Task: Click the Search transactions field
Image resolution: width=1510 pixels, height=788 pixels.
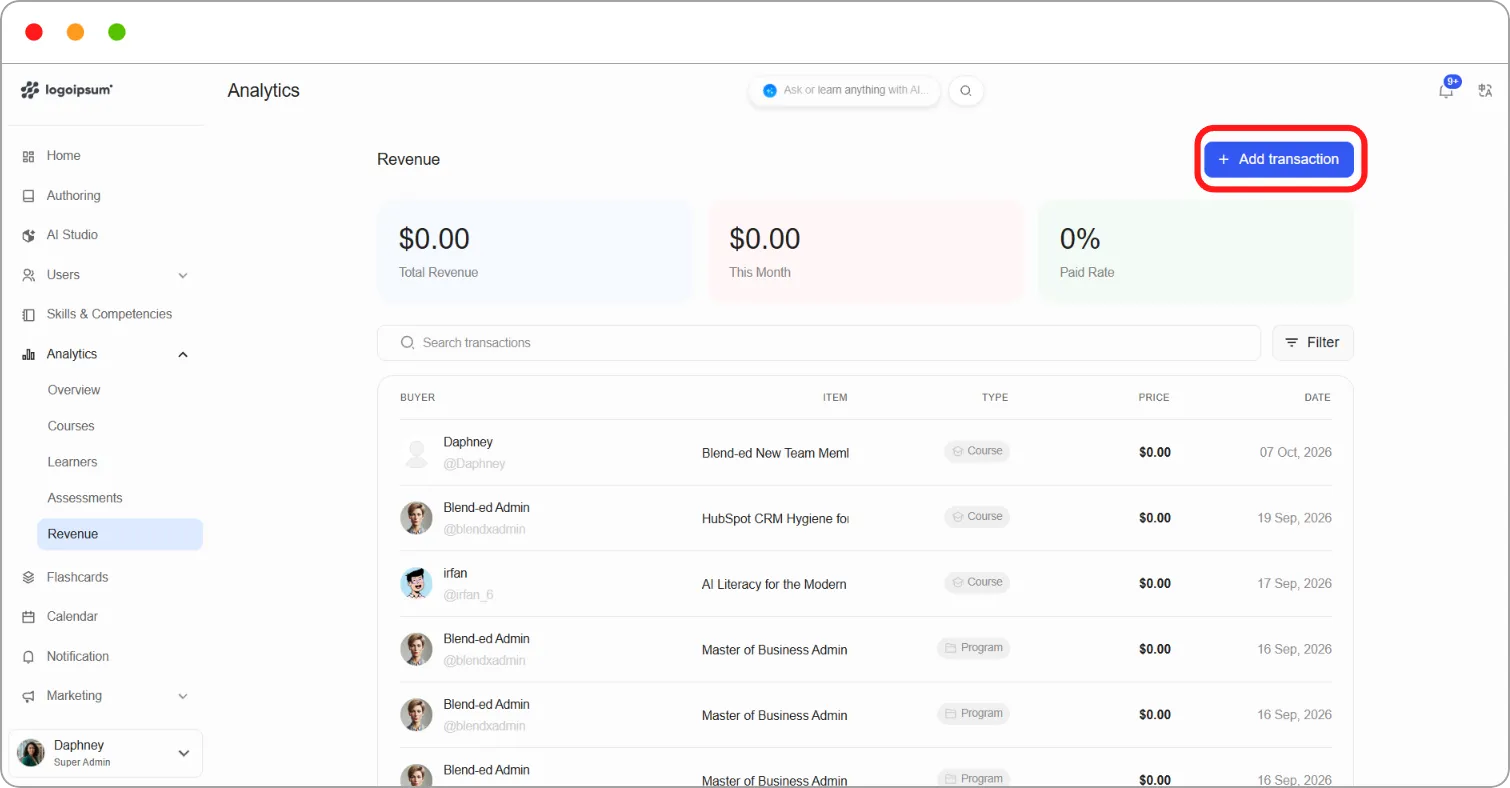Action: tap(819, 343)
